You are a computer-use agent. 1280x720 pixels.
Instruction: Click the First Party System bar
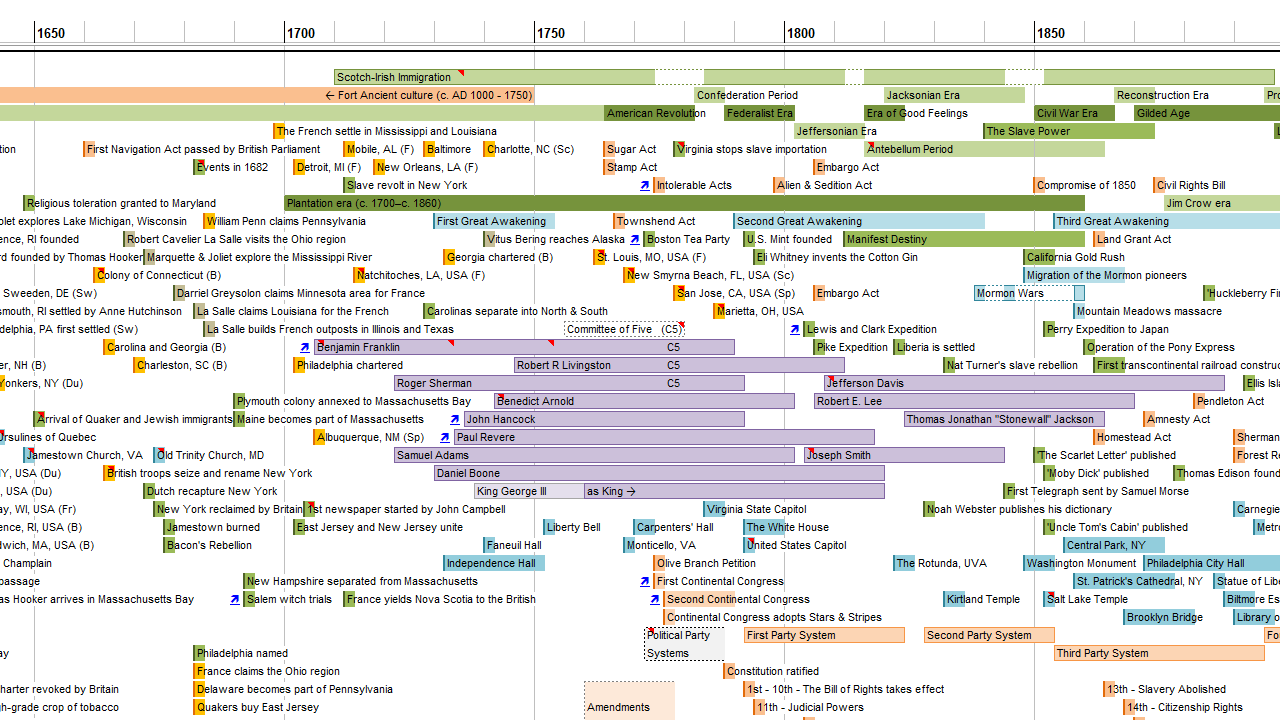pos(824,635)
